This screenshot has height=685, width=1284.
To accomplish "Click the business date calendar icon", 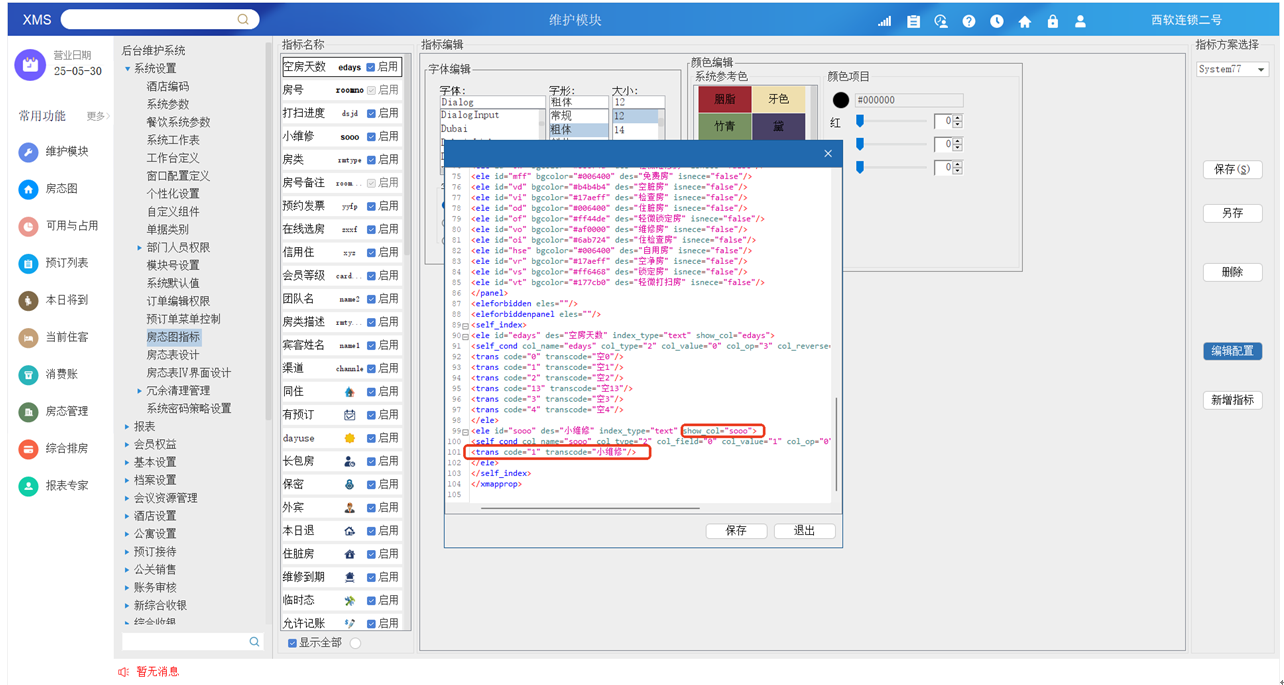I will pos(30,65).
